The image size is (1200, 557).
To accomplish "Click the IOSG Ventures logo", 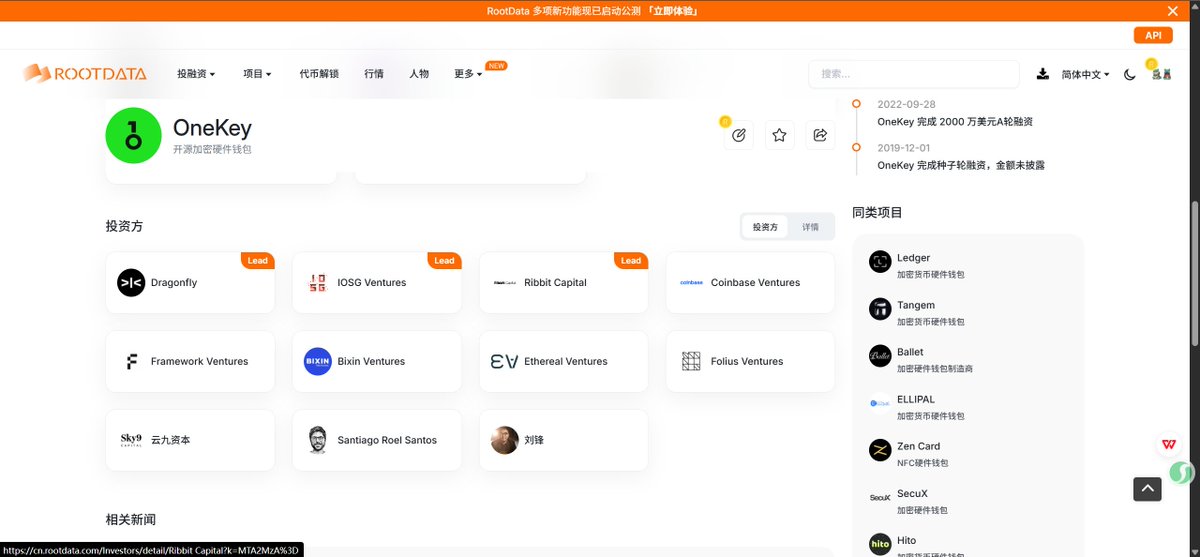I will pyautogui.click(x=317, y=283).
